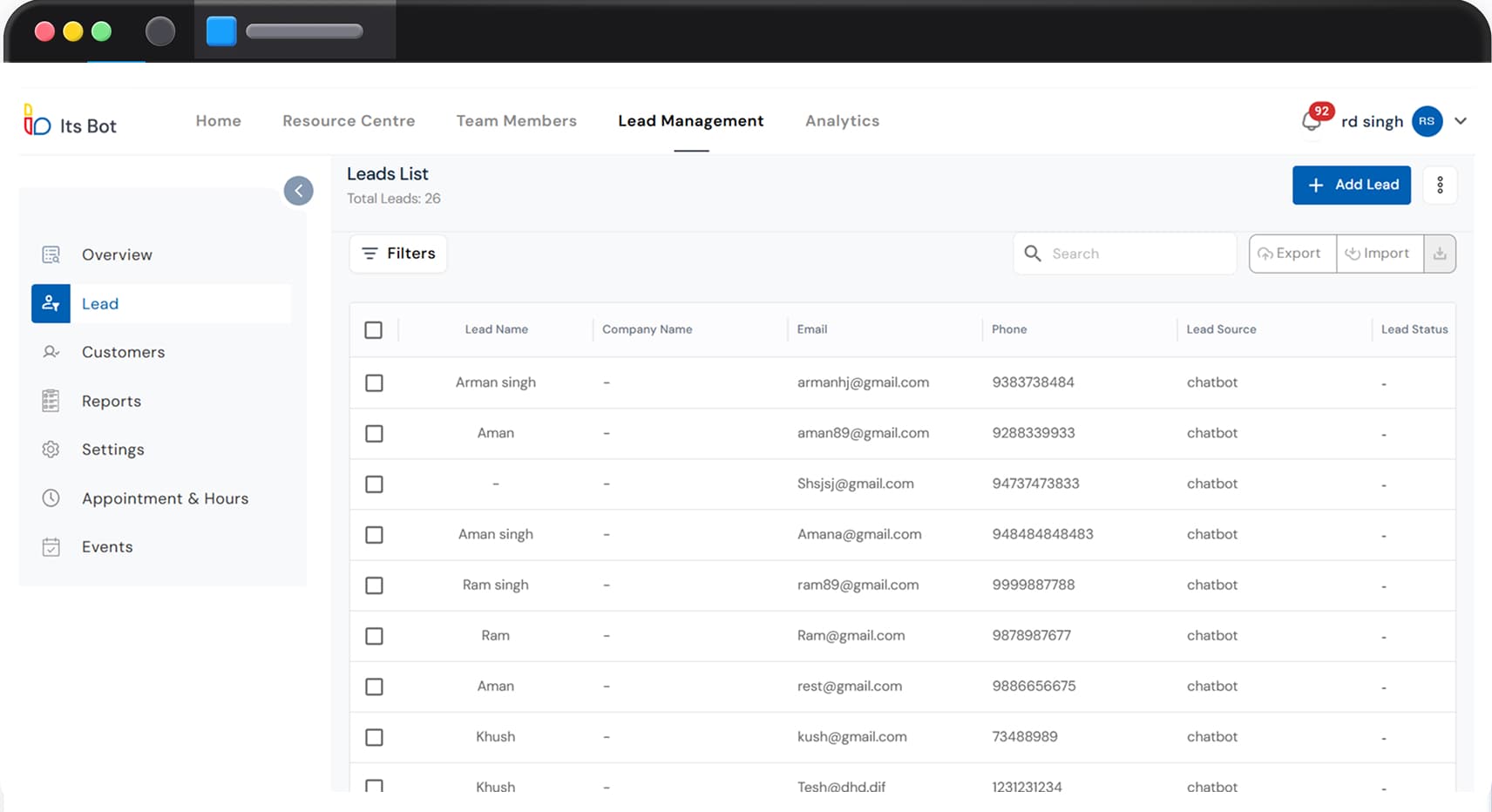
Task: Open Reports in the sidebar
Action: pyautogui.click(x=112, y=401)
